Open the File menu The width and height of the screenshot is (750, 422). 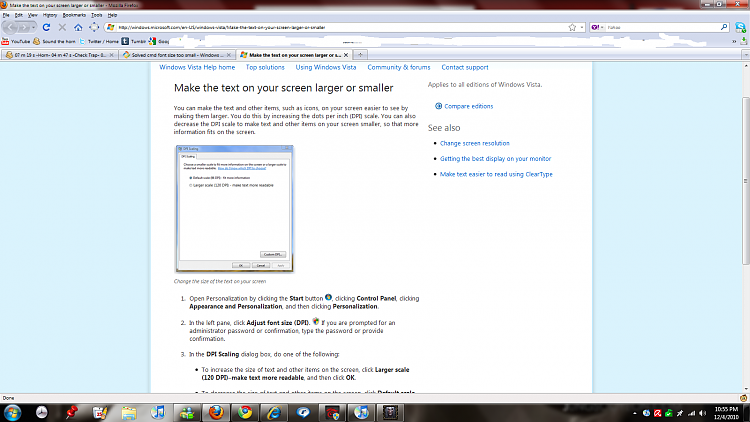click(6, 15)
